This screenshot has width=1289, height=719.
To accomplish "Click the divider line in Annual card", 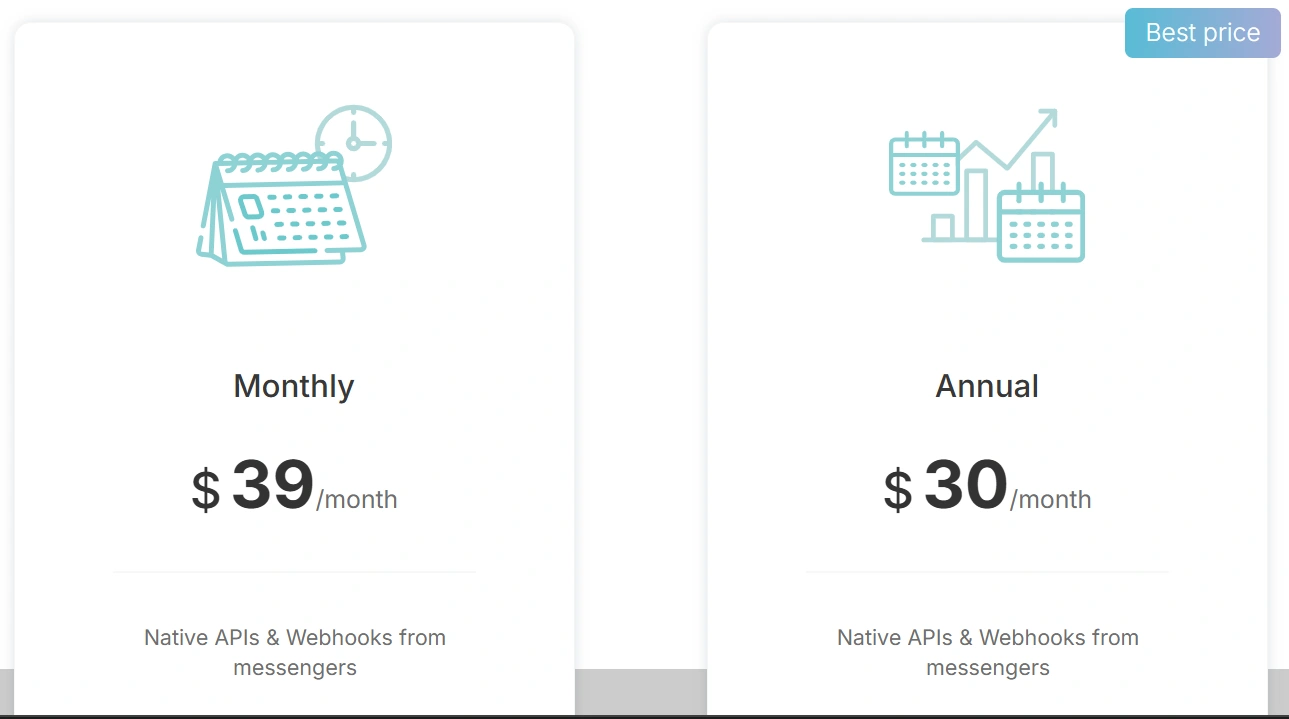I will click(987, 572).
